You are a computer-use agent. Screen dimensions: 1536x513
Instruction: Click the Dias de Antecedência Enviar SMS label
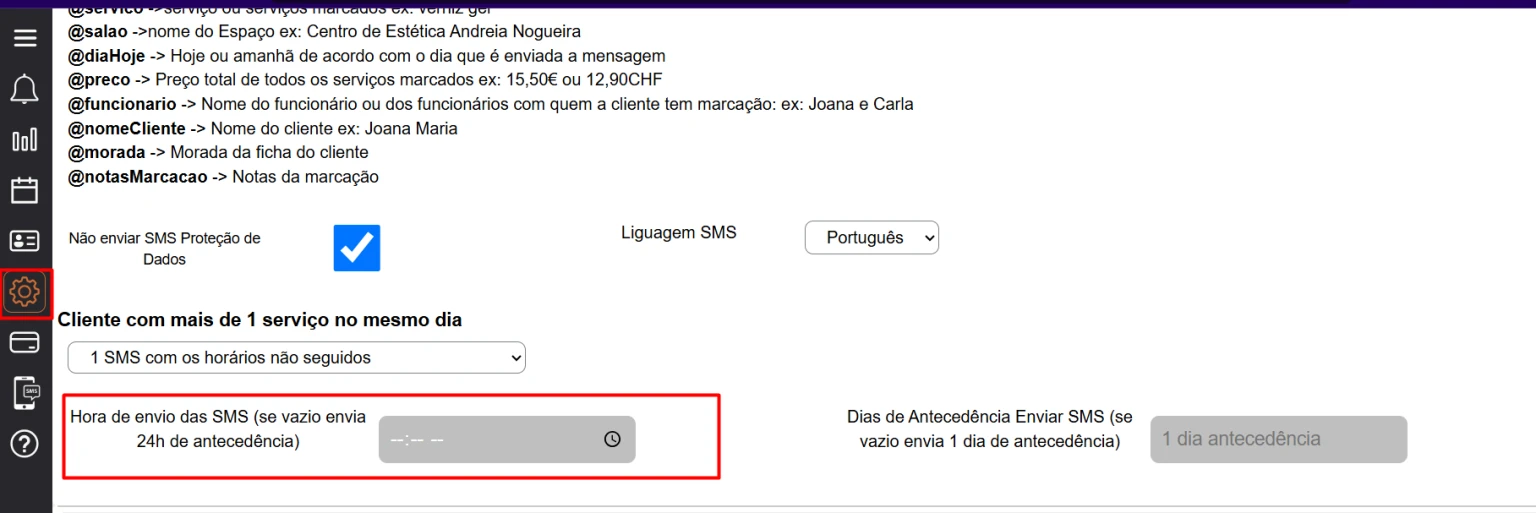click(989, 428)
